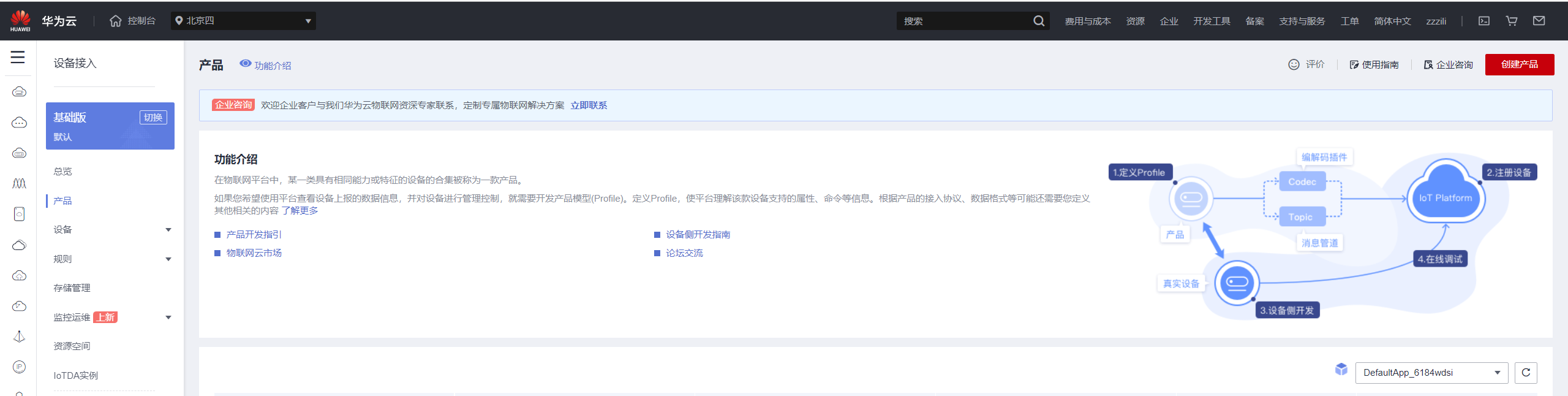Click the search magnifier icon
The width and height of the screenshot is (1568, 396).
tap(1039, 21)
